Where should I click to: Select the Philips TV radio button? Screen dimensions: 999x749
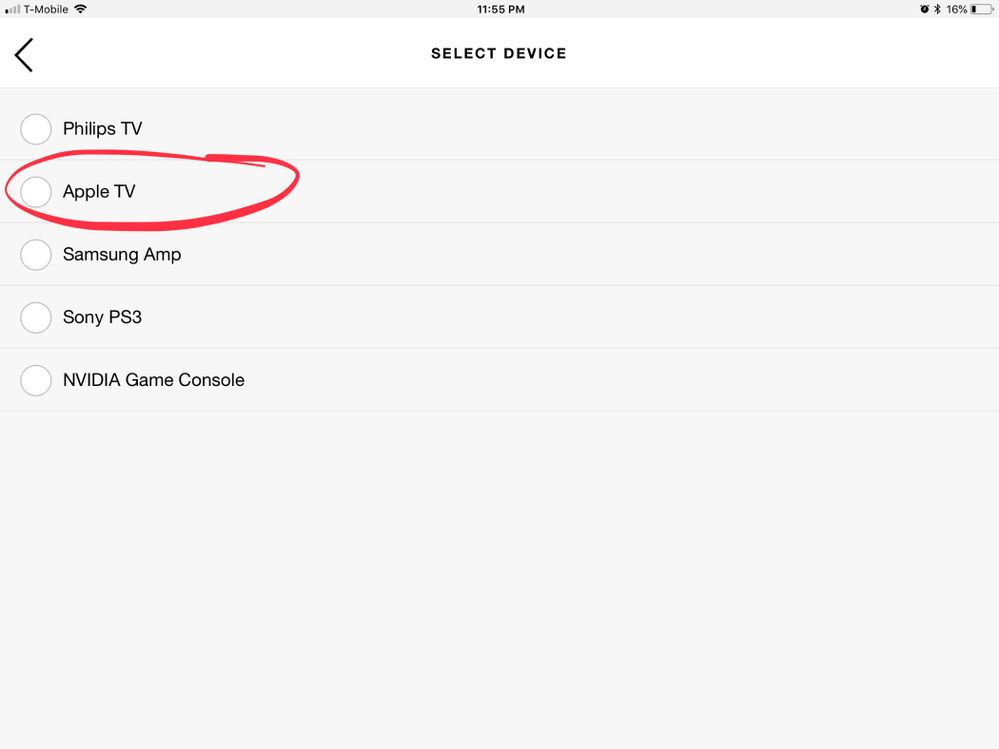[x=36, y=129]
